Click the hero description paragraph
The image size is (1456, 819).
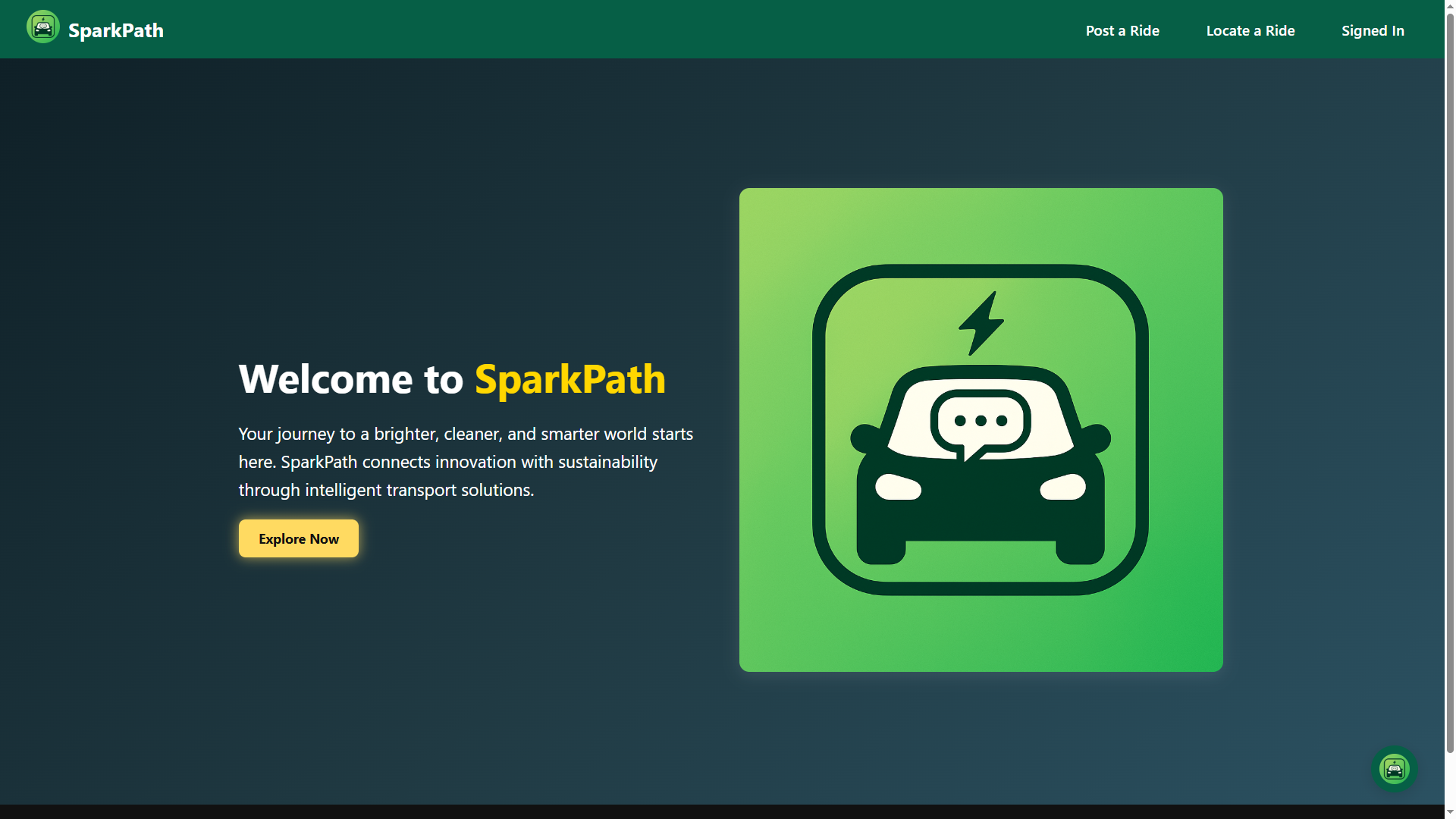pos(465,462)
